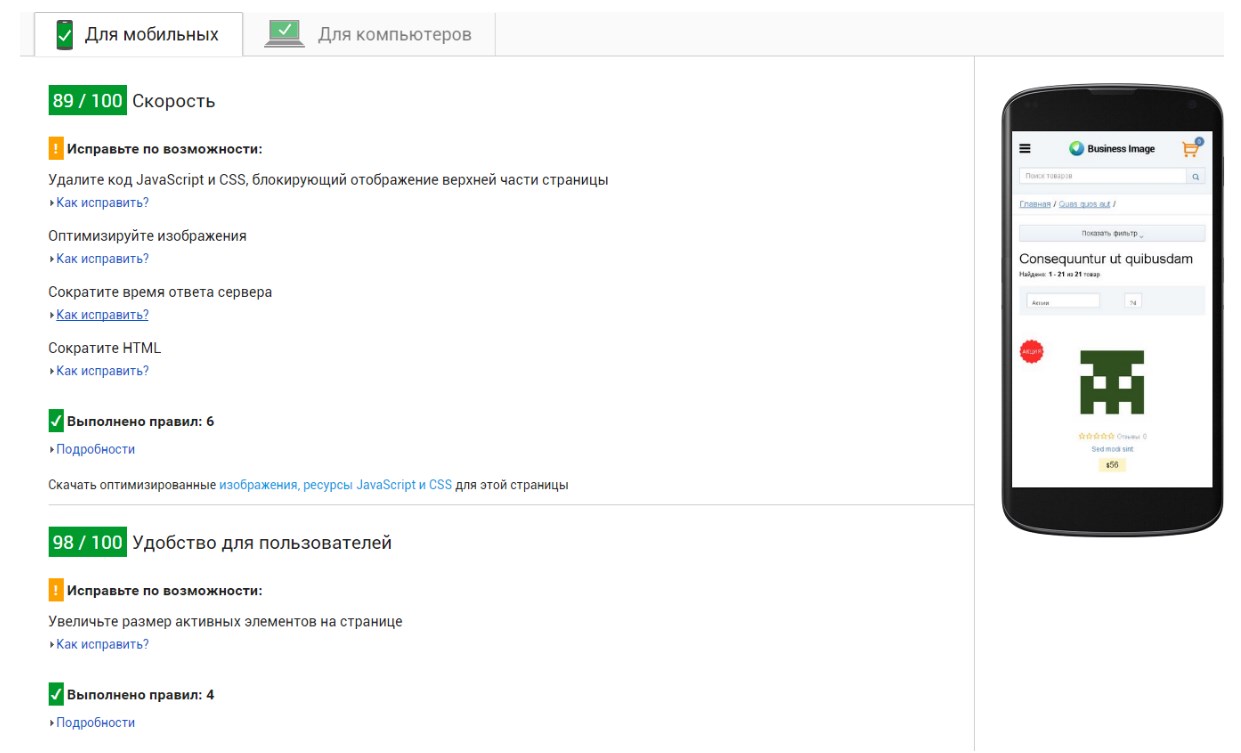
Task: Click green check icon beside Выполнено правил: 6
Action: (x=56, y=421)
